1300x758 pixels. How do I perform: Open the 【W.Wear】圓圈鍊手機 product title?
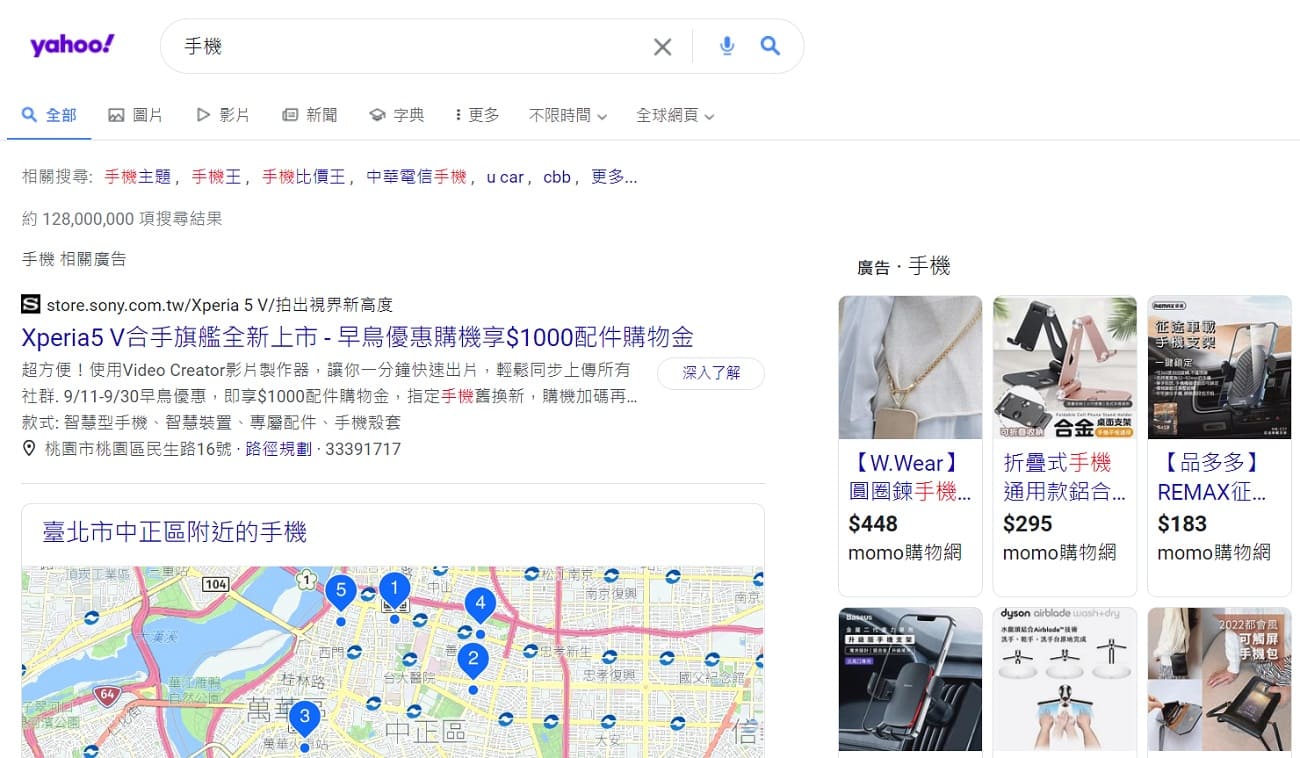point(910,477)
